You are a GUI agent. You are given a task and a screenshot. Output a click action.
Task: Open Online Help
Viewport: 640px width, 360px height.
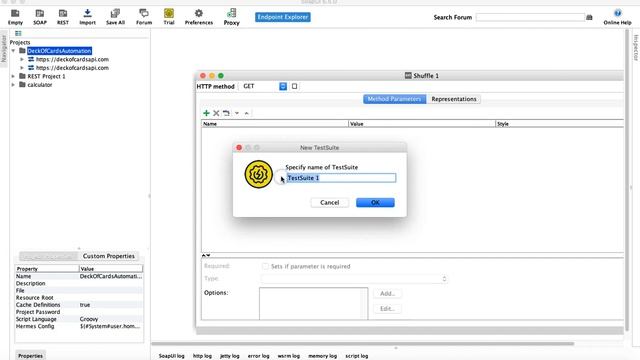tap(617, 17)
